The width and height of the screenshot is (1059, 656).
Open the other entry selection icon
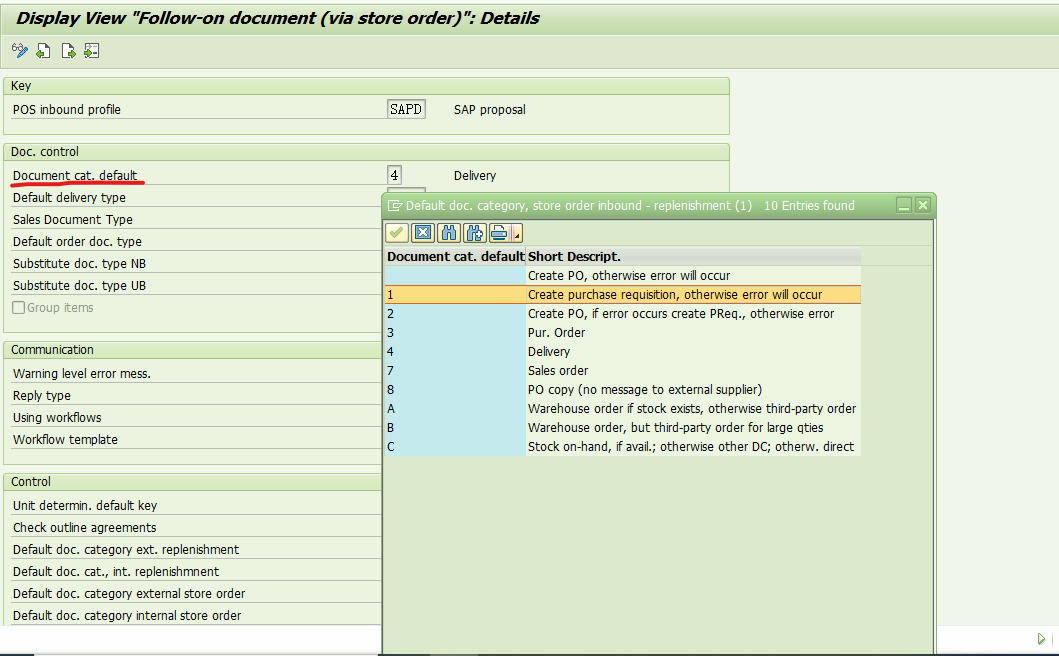tap(92, 51)
